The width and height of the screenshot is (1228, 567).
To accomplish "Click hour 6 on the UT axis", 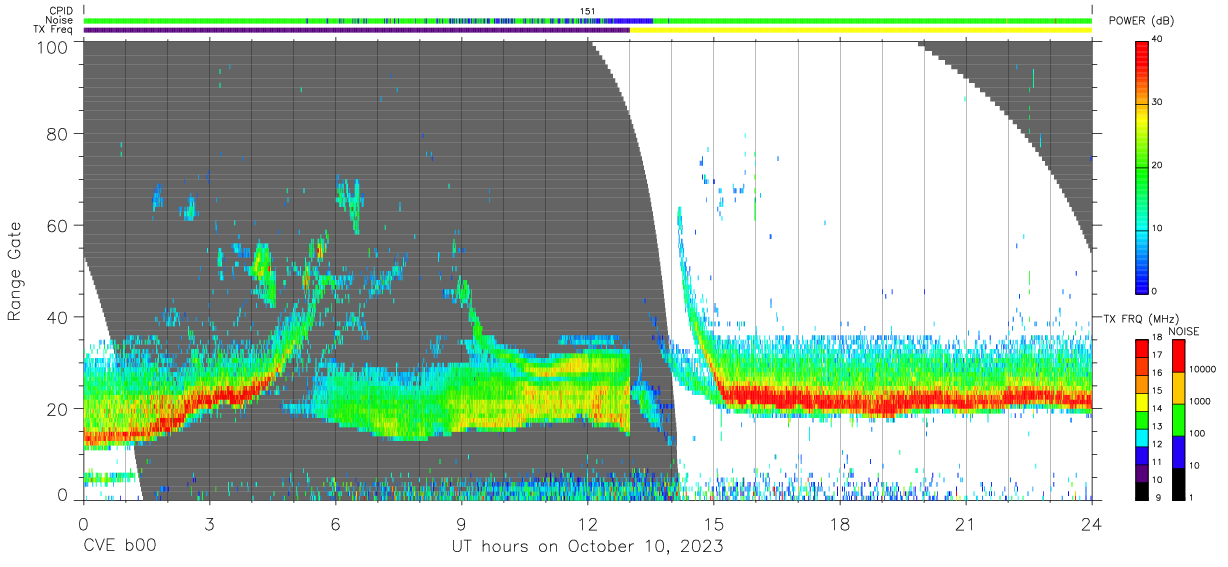I will [336, 524].
